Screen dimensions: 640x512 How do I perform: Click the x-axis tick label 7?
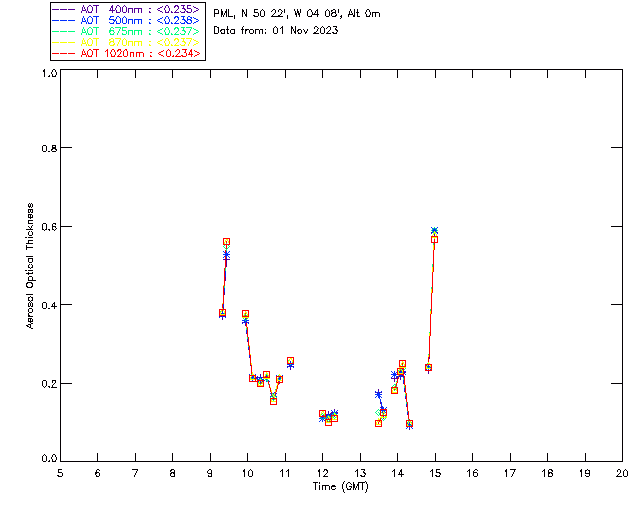135,473
